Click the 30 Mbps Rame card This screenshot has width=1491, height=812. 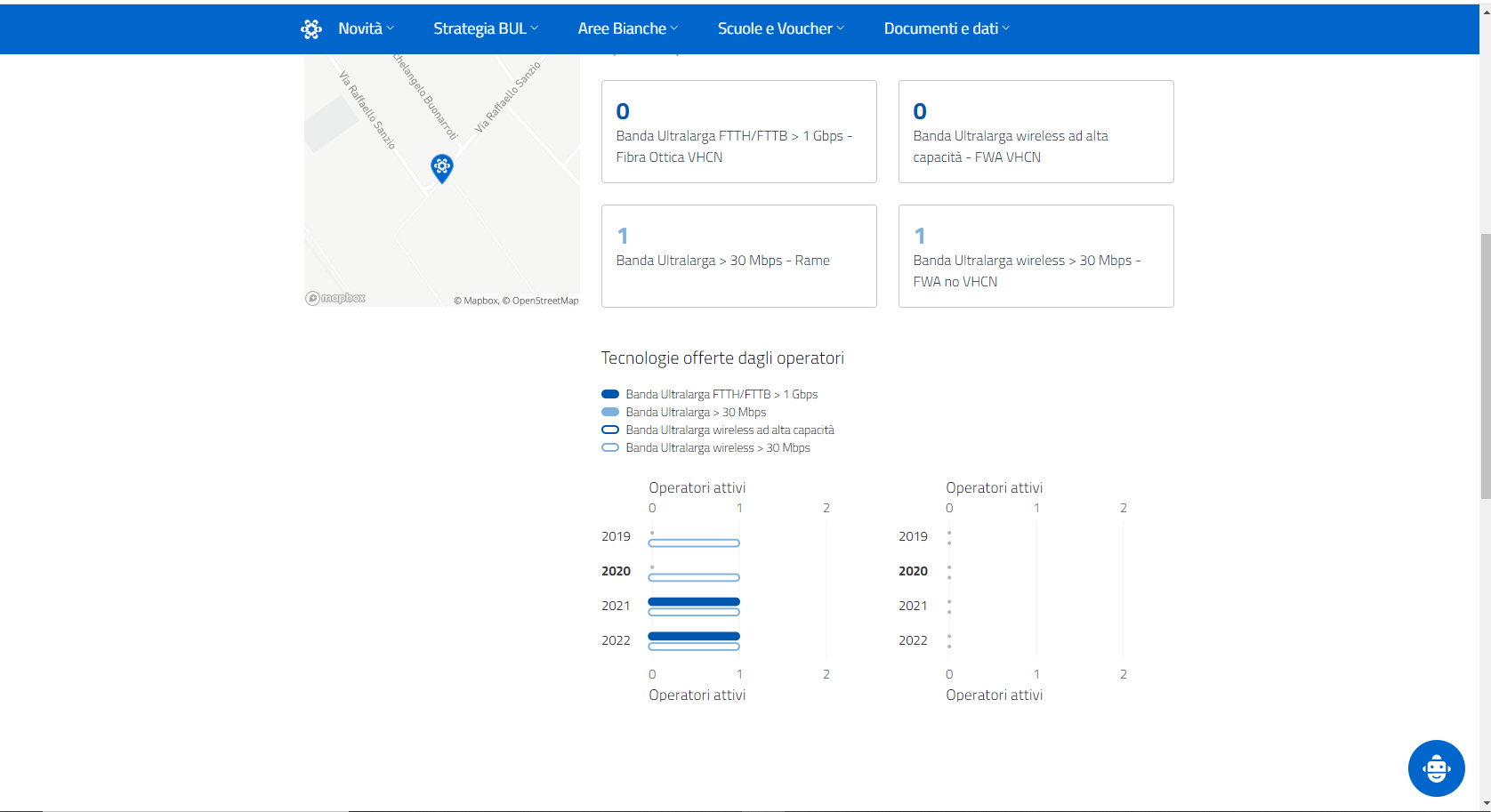pos(738,256)
